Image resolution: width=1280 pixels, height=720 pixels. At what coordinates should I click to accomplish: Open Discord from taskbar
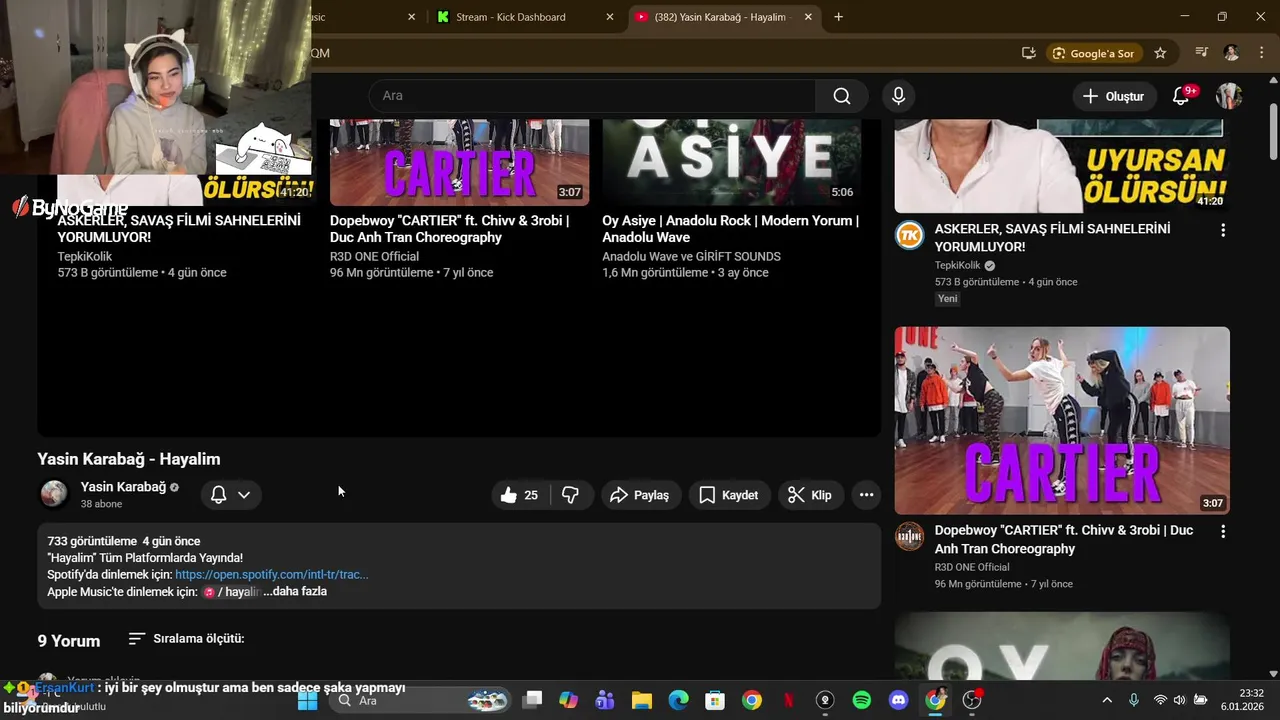[898, 700]
